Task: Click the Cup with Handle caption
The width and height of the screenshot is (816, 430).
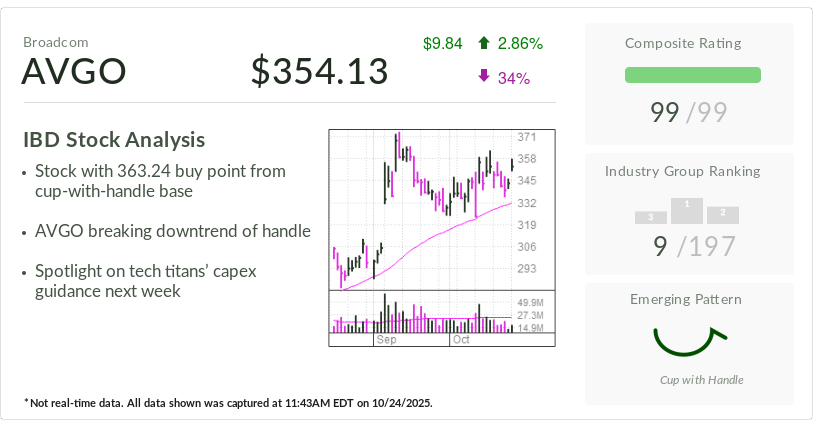Action: pos(702,380)
